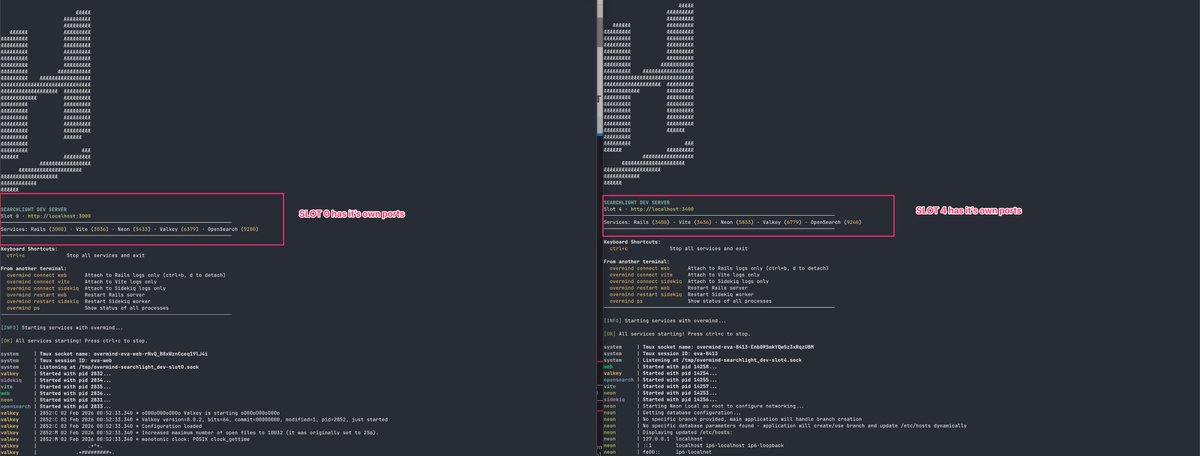Click 'overmind connect vite' in Slot 0 pane
The height and width of the screenshot is (456, 1200).
pos(38,280)
